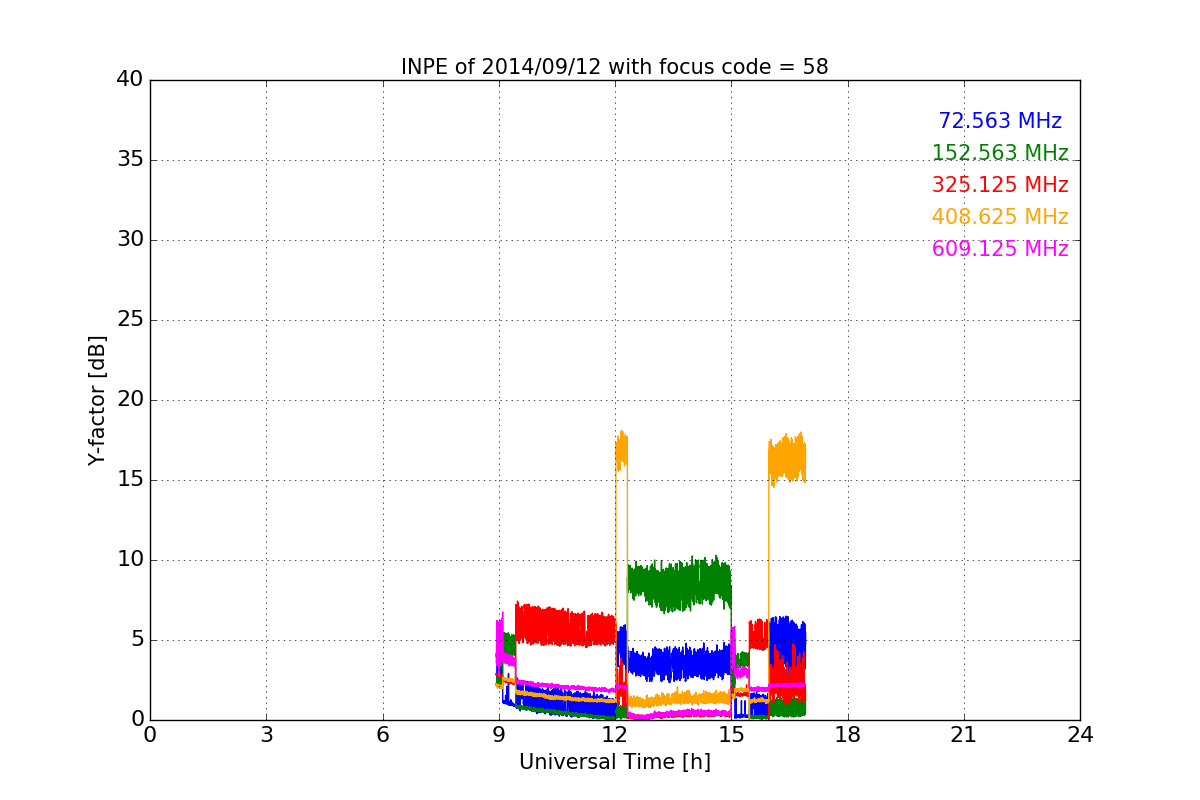The image size is (1200, 800).
Task: Click the x-axis tick label '12'
Action: (615, 735)
